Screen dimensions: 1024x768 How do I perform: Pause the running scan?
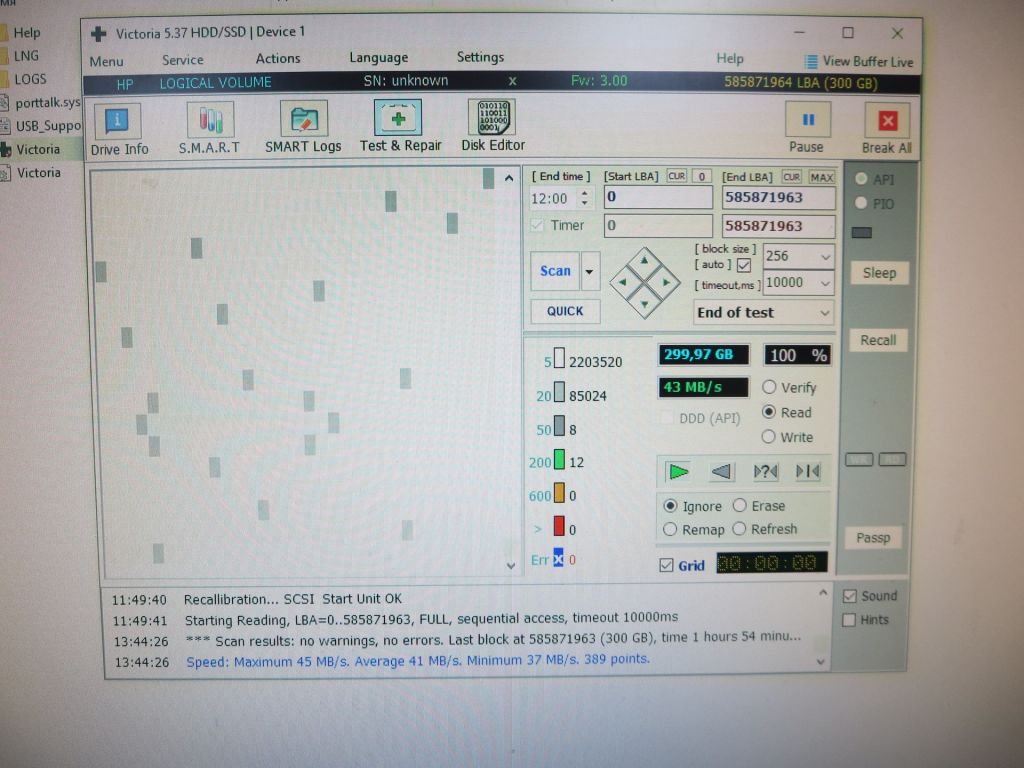coord(807,128)
